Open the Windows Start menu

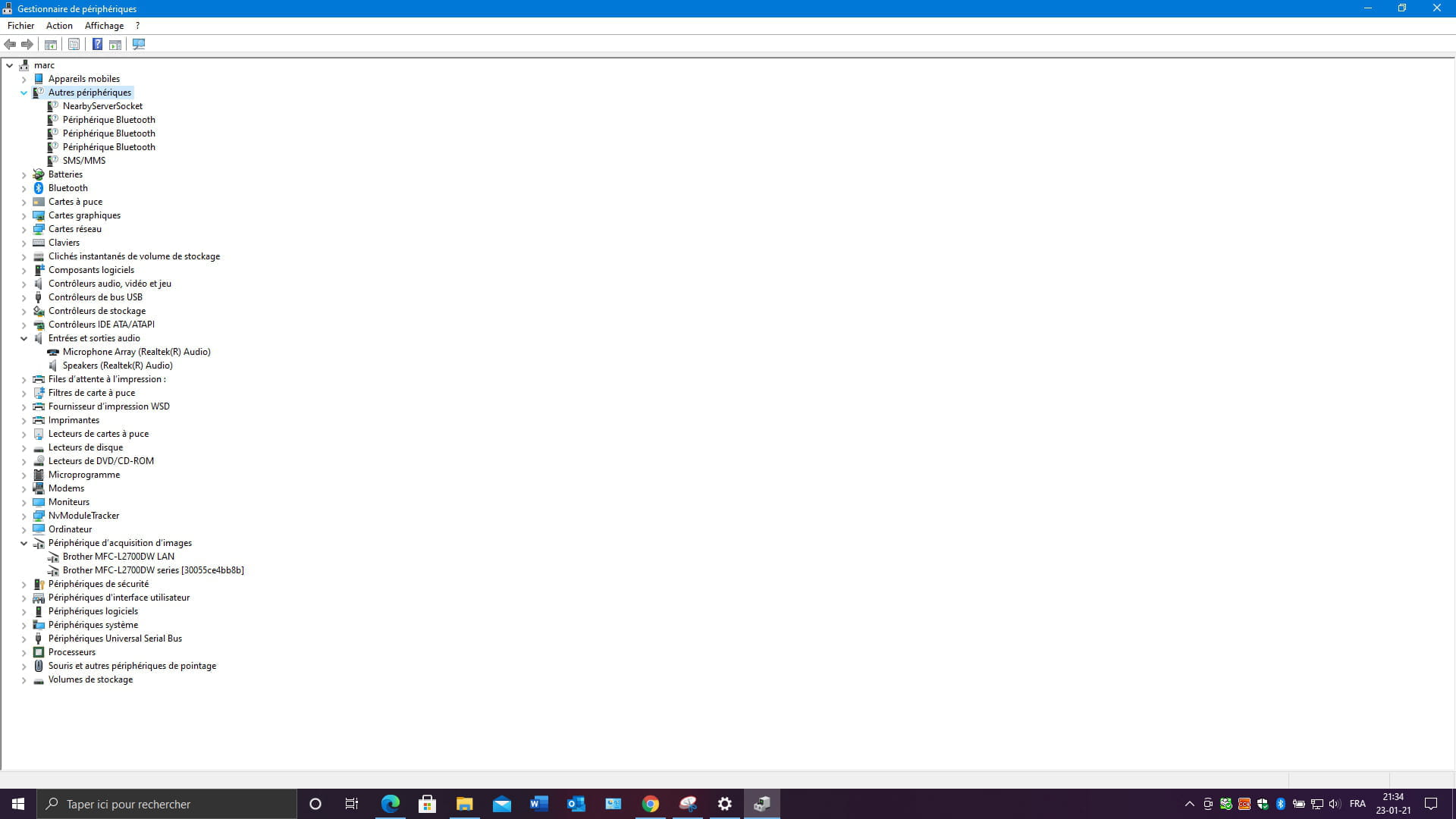(18, 804)
